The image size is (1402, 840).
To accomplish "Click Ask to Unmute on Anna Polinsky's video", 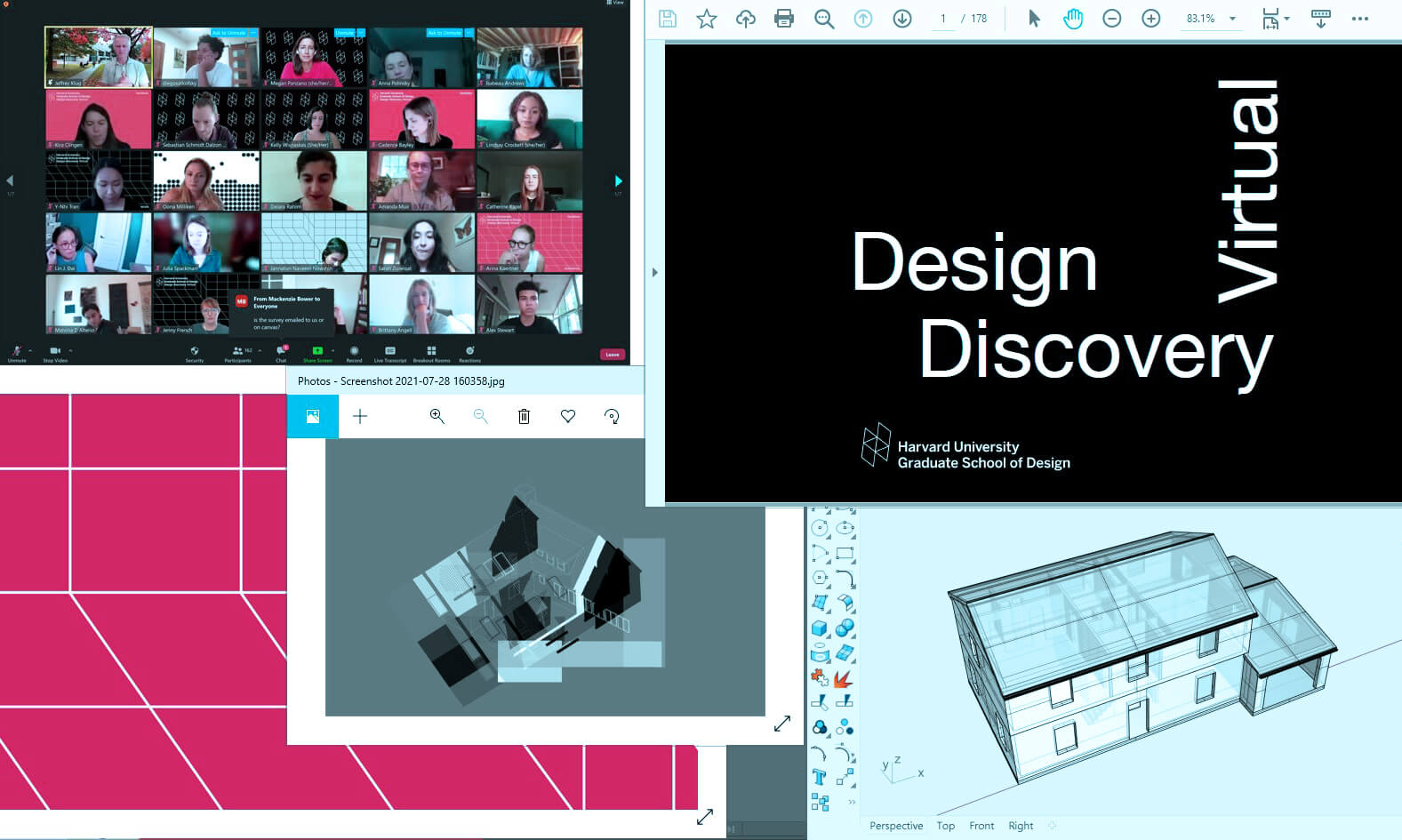I will [x=445, y=33].
